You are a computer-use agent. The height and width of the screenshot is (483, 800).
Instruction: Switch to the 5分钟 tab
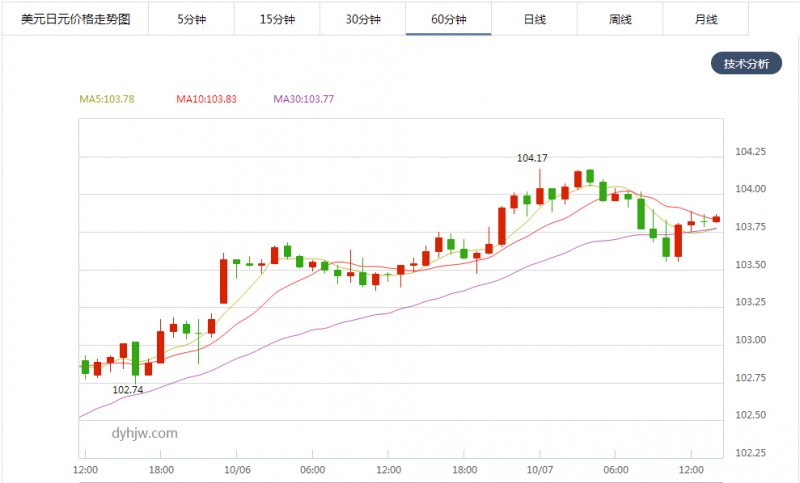point(191,19)
